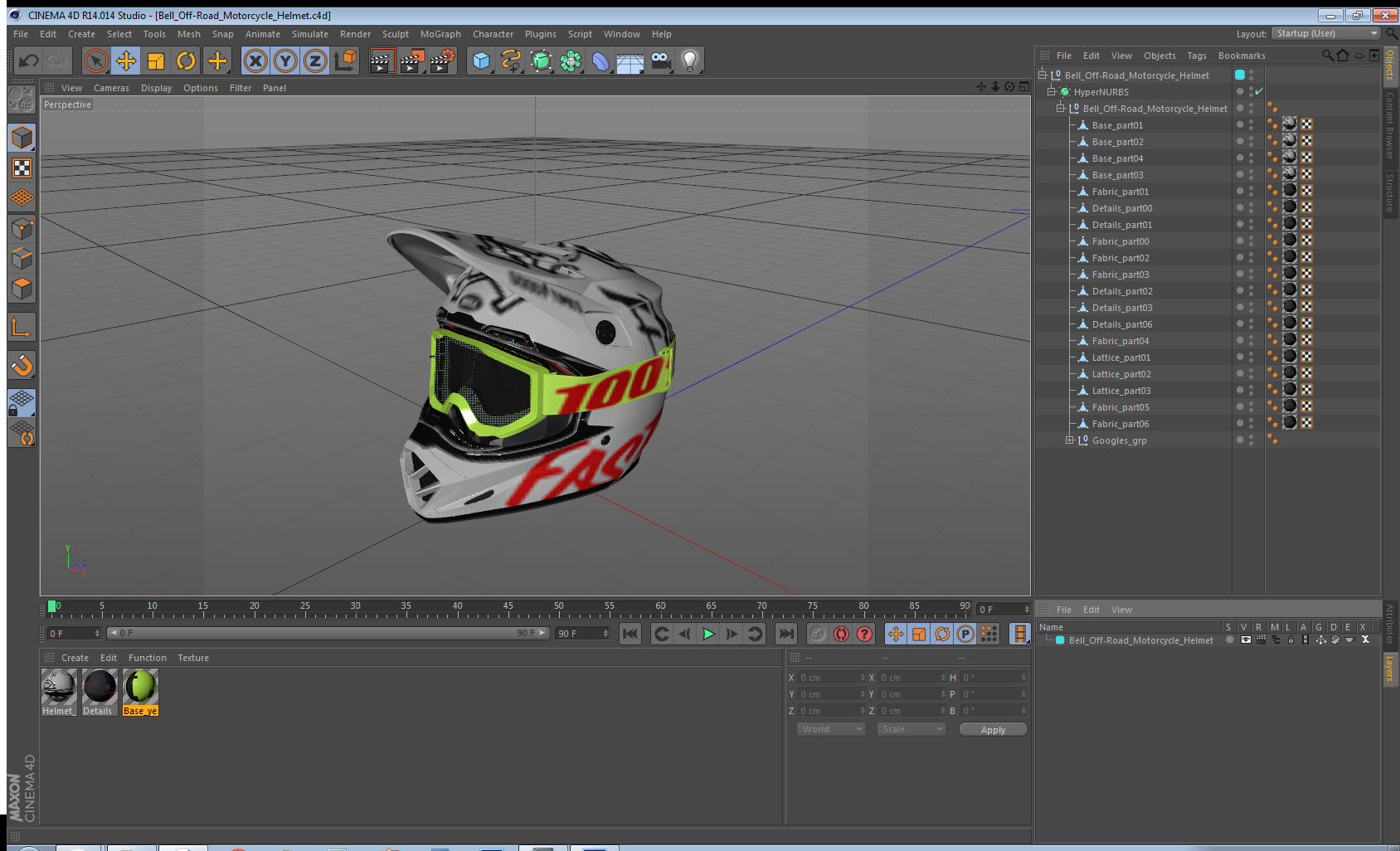Click the X position coordinate field
1400x851 pixels.
tap(831, 678)
